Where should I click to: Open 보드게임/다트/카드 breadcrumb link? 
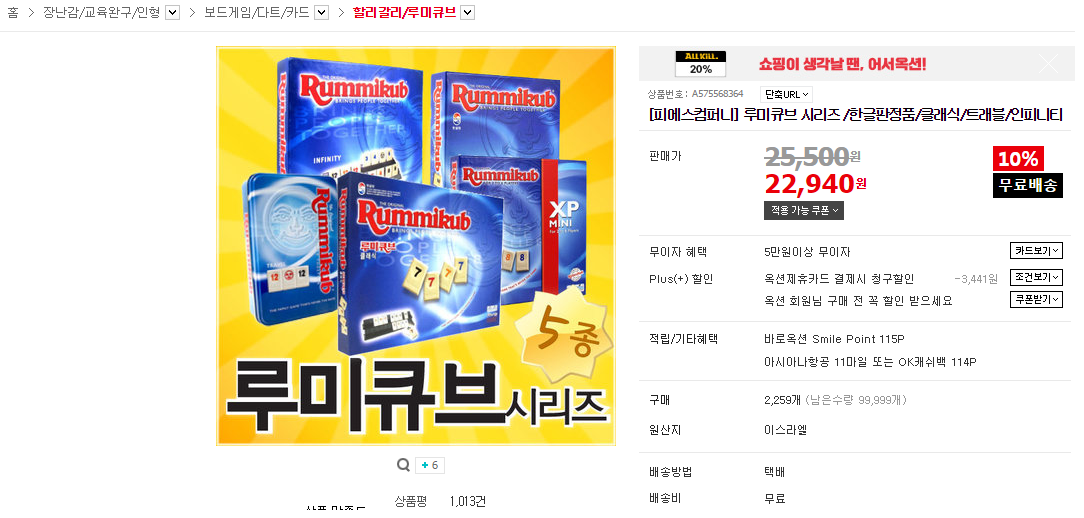pos(256,12)
